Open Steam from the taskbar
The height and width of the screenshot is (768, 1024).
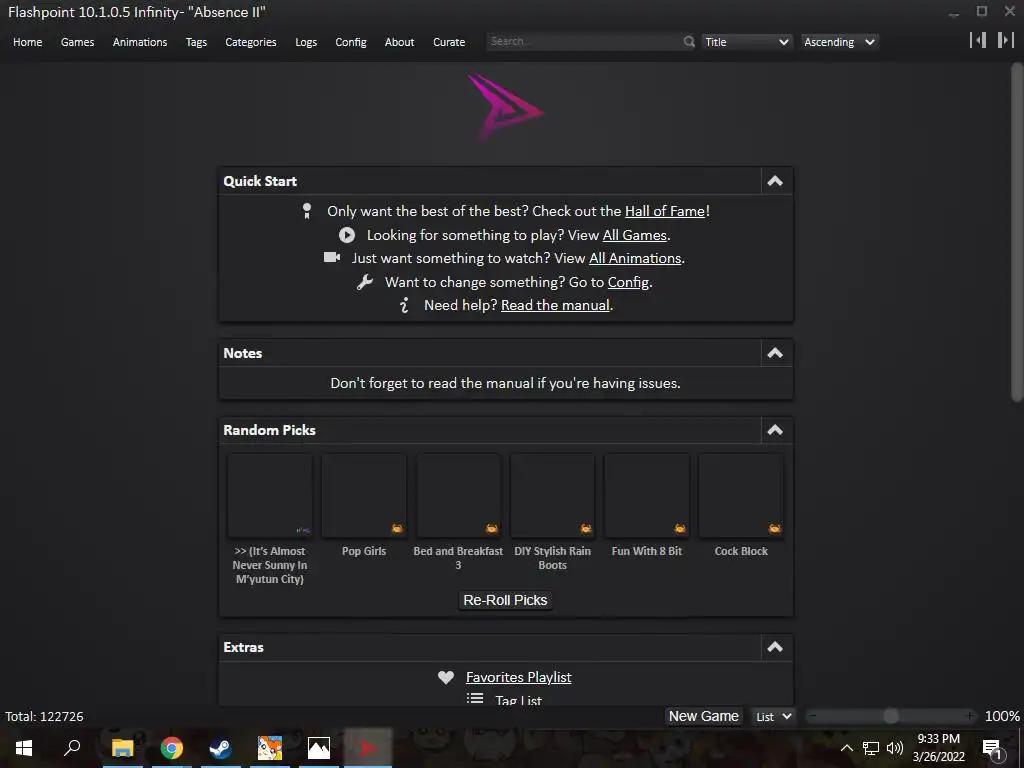point(220,748)
